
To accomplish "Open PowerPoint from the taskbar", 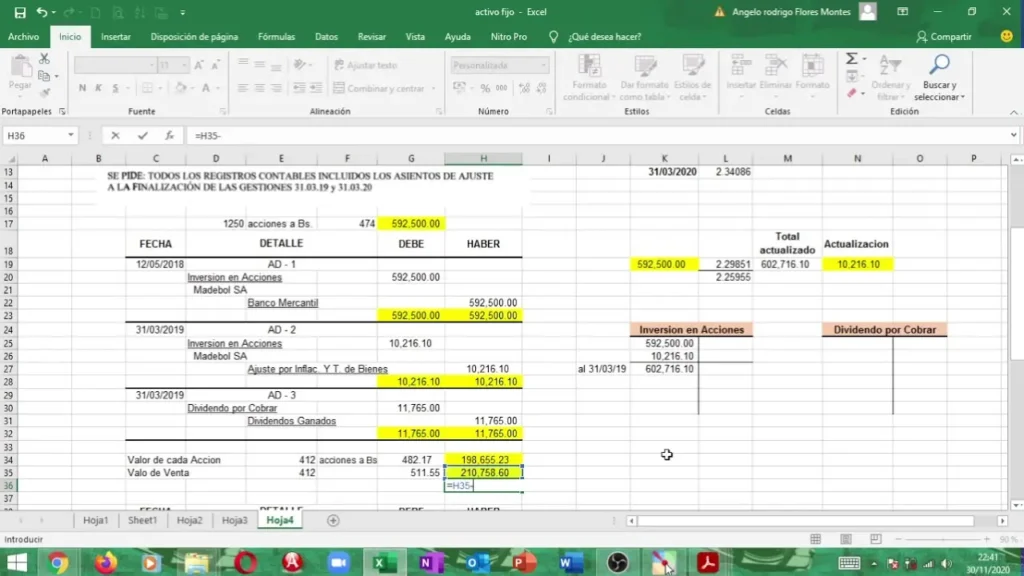I will coord(523,562).
